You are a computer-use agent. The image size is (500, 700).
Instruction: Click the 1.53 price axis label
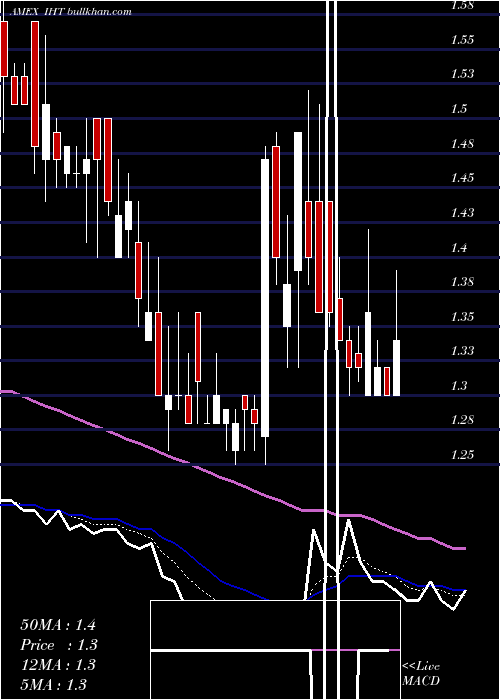[x=462, y=74]
